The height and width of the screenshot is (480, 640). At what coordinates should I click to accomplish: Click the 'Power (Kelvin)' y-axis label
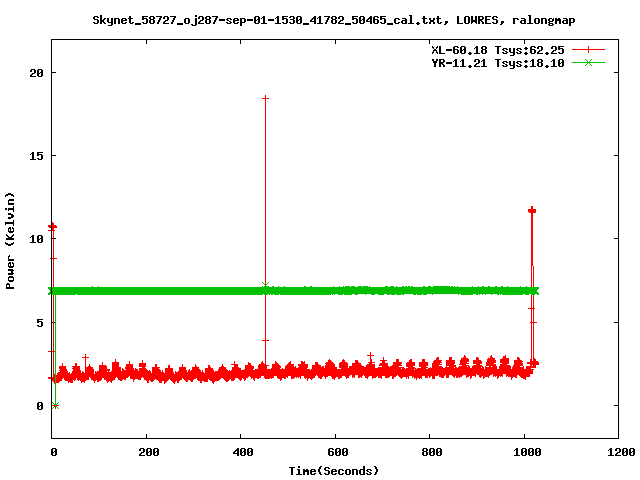tap(10, 241)
